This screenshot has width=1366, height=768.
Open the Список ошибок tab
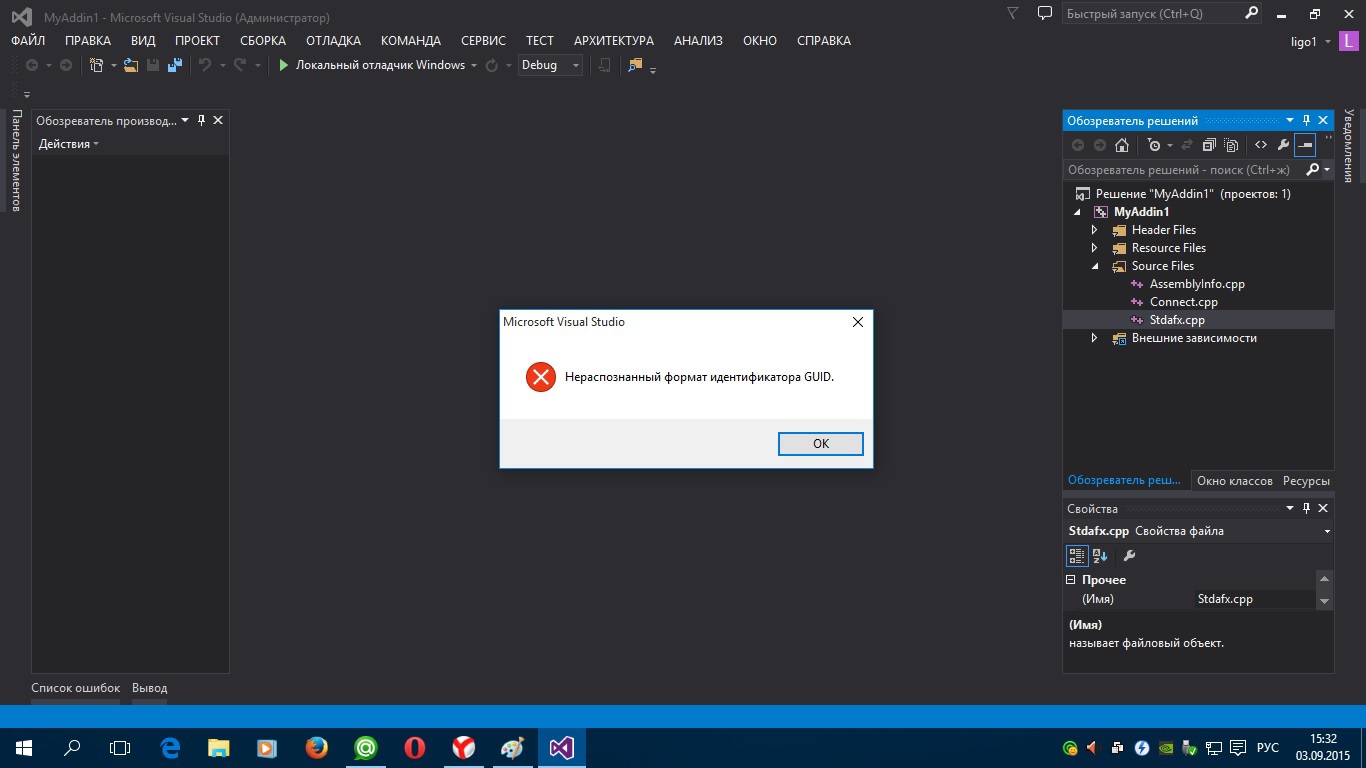click(76, 688)
